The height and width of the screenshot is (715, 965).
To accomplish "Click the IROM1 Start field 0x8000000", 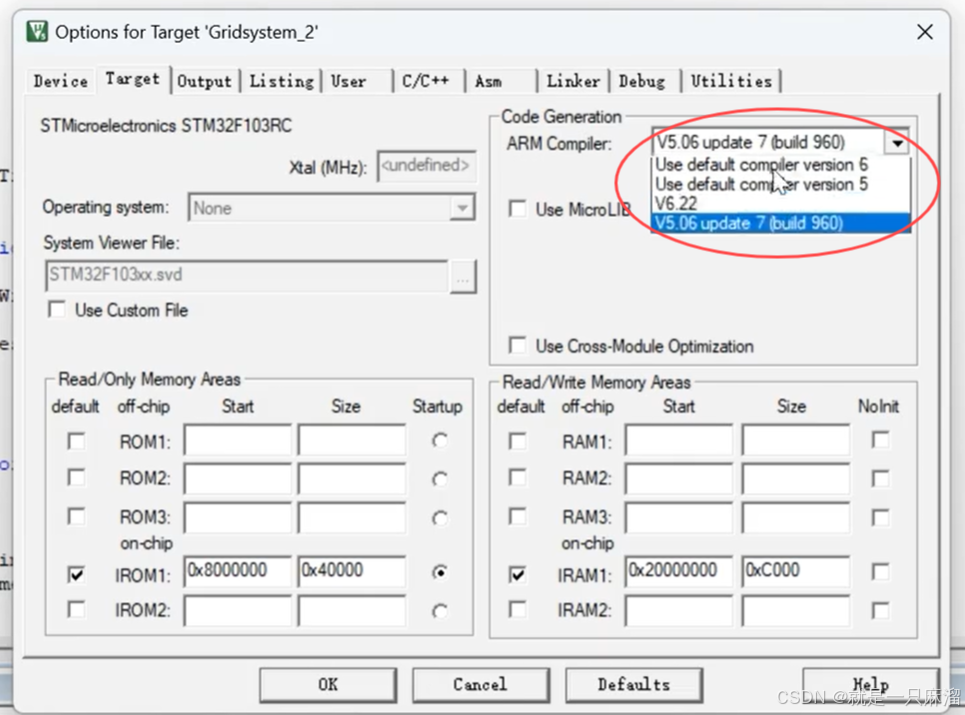I will pyautogui.click(x=237, y=571).
